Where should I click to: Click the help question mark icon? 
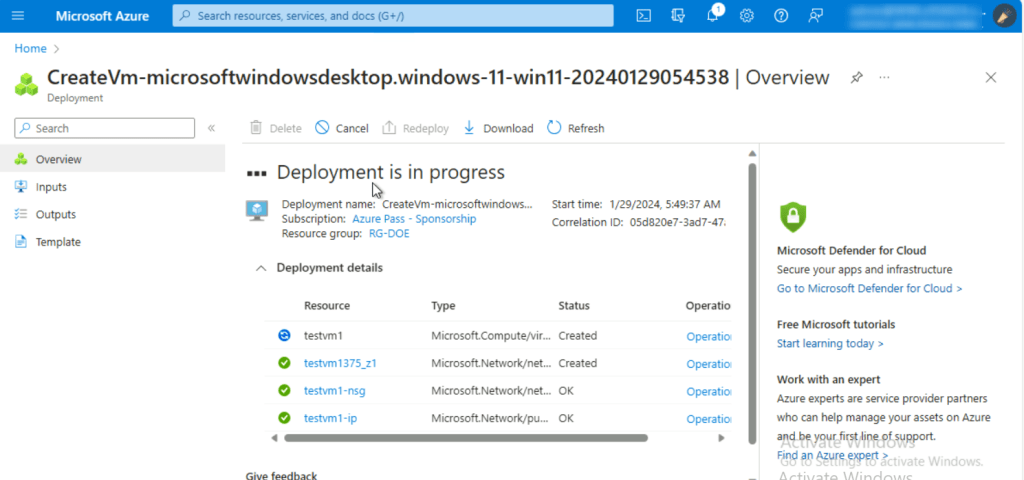(x=781, y=16)
